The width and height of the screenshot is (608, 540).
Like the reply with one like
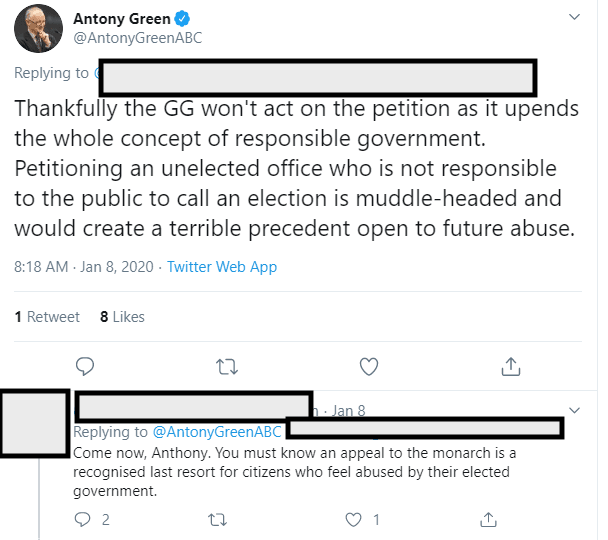point(353,519)
